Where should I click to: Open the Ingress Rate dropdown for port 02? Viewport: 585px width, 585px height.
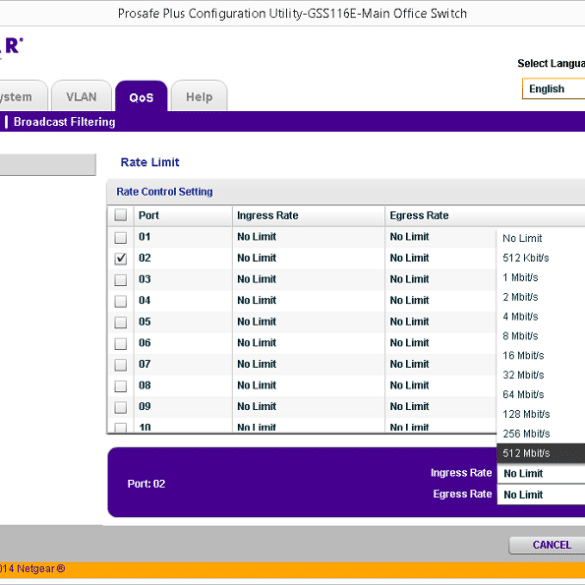(x=541, y=473)
